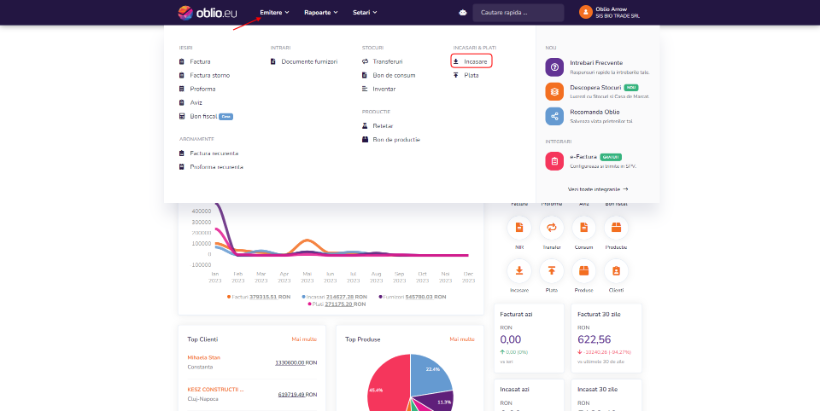This screenshot has width=820, height=411.
Task: Click the NIR quick action icon
Action: coord(520,228)
